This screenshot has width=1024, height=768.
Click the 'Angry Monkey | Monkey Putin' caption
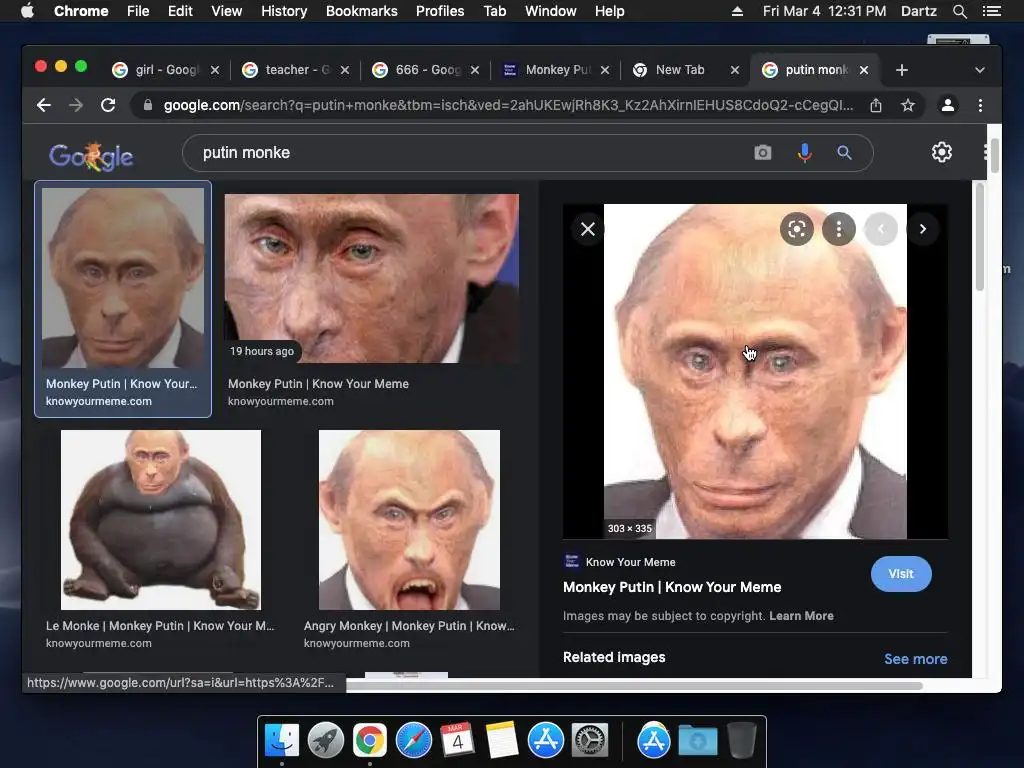click(x=409, y=626)
